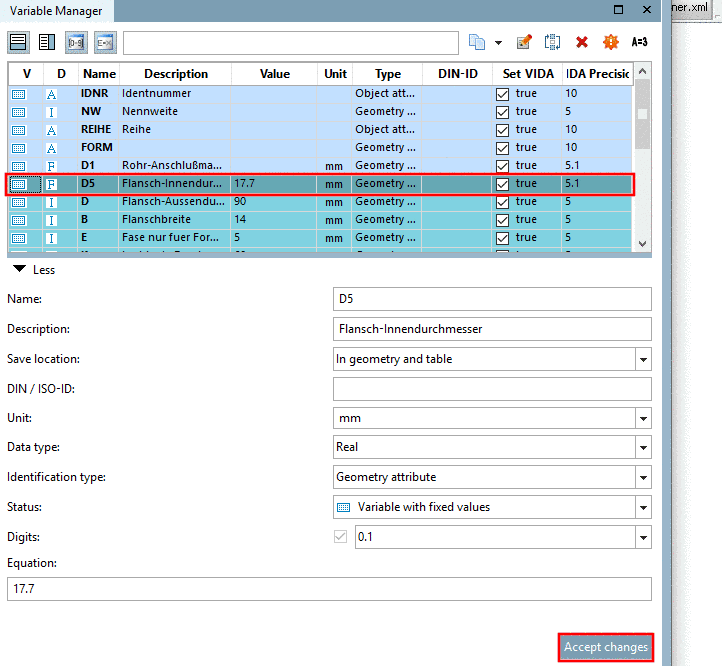The width and height of the screenshot is (722, 666).
Task: Click the red X delete variable icon
Action: 582,42
